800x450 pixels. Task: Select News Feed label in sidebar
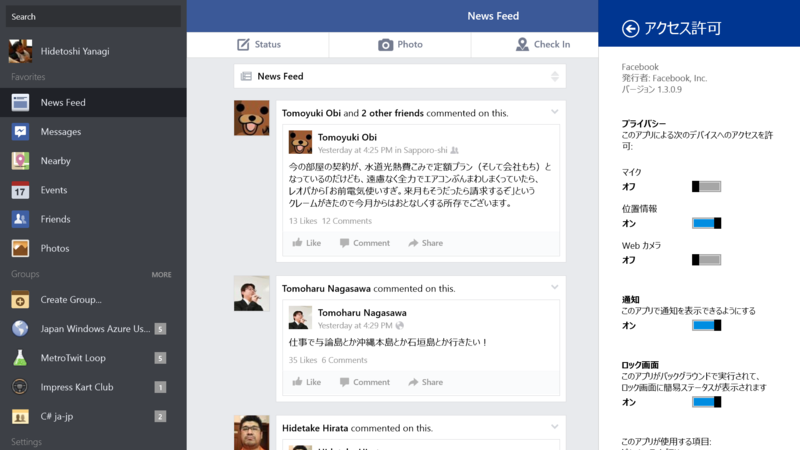[63, 103]
